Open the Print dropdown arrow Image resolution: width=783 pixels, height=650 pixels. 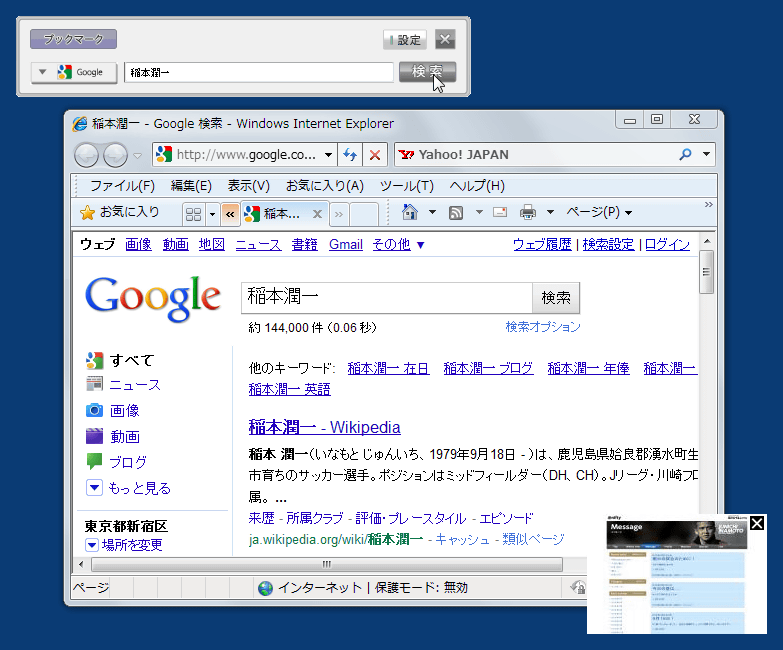[x=550, y=212]
